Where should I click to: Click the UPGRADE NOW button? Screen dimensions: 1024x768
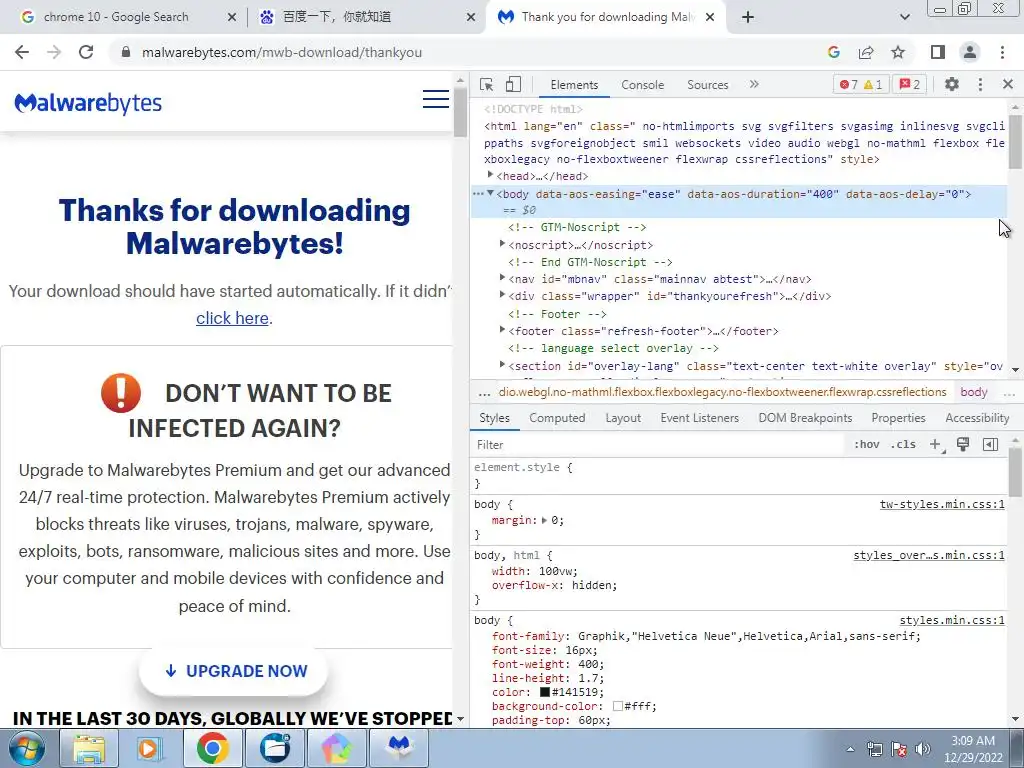coord(233,671)
